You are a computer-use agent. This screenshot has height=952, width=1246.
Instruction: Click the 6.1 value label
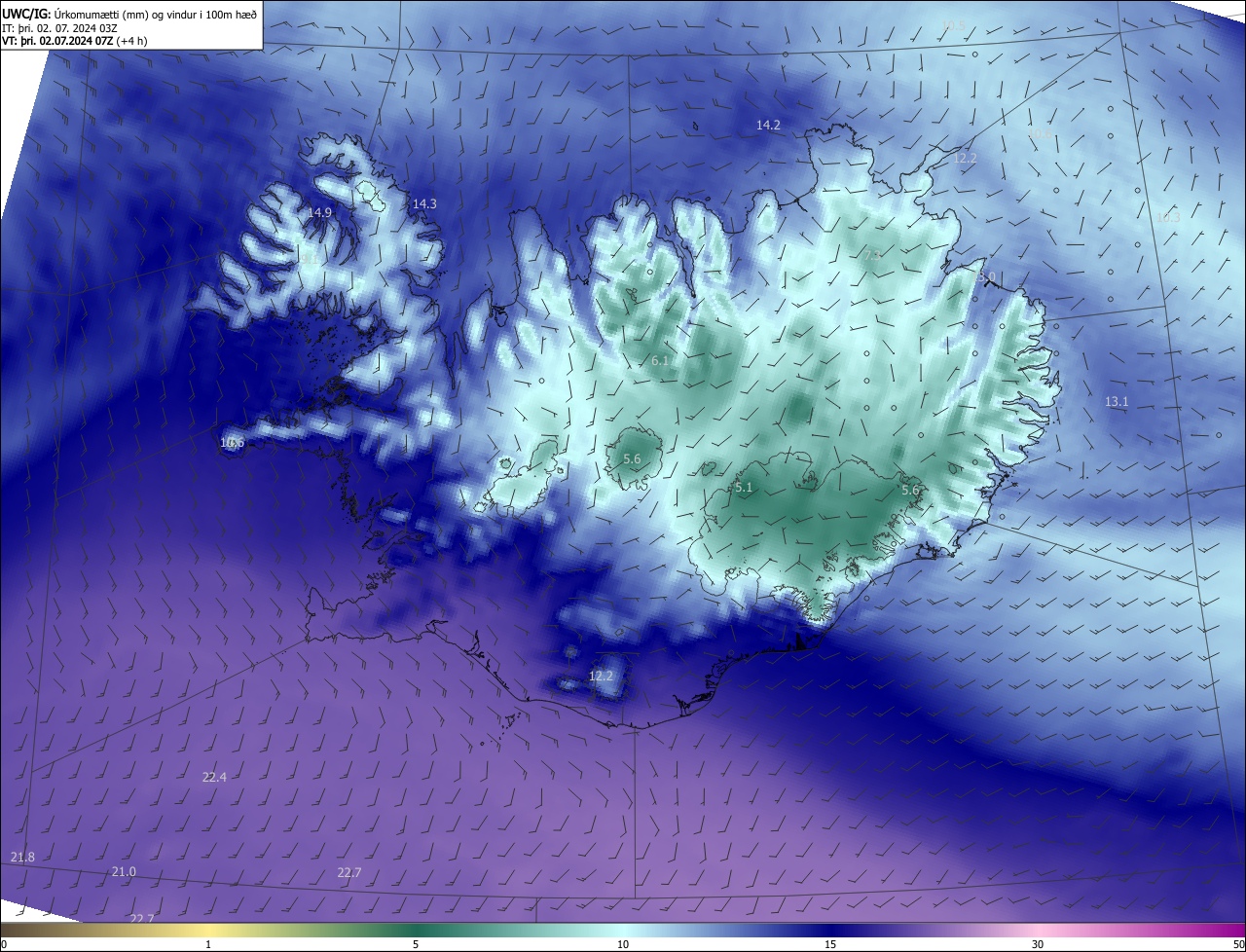[660, 361]
